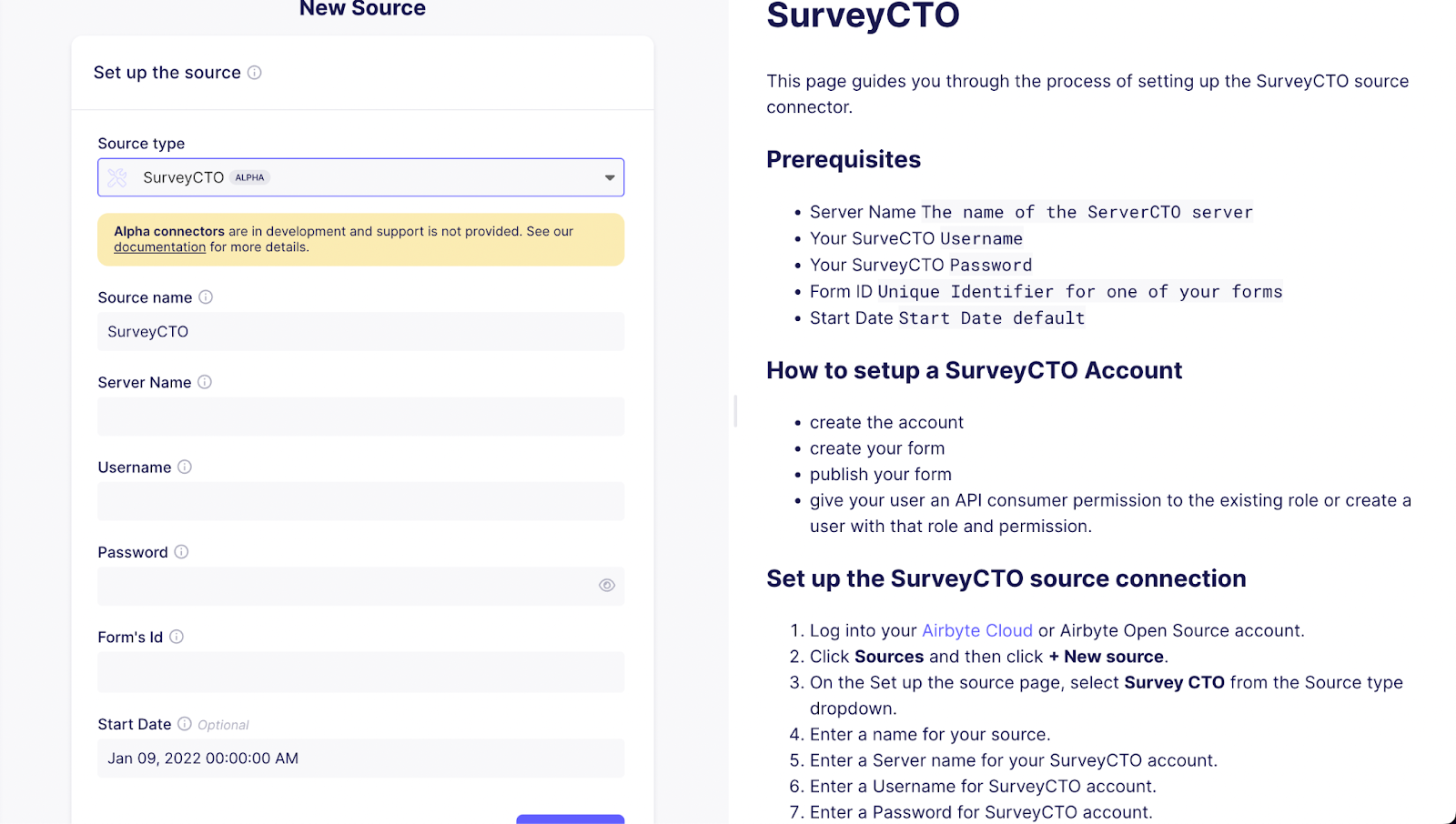The height and width of the screenshot is (824, 1456).
Task: Focus the Username text field
Action: point(360,501)
